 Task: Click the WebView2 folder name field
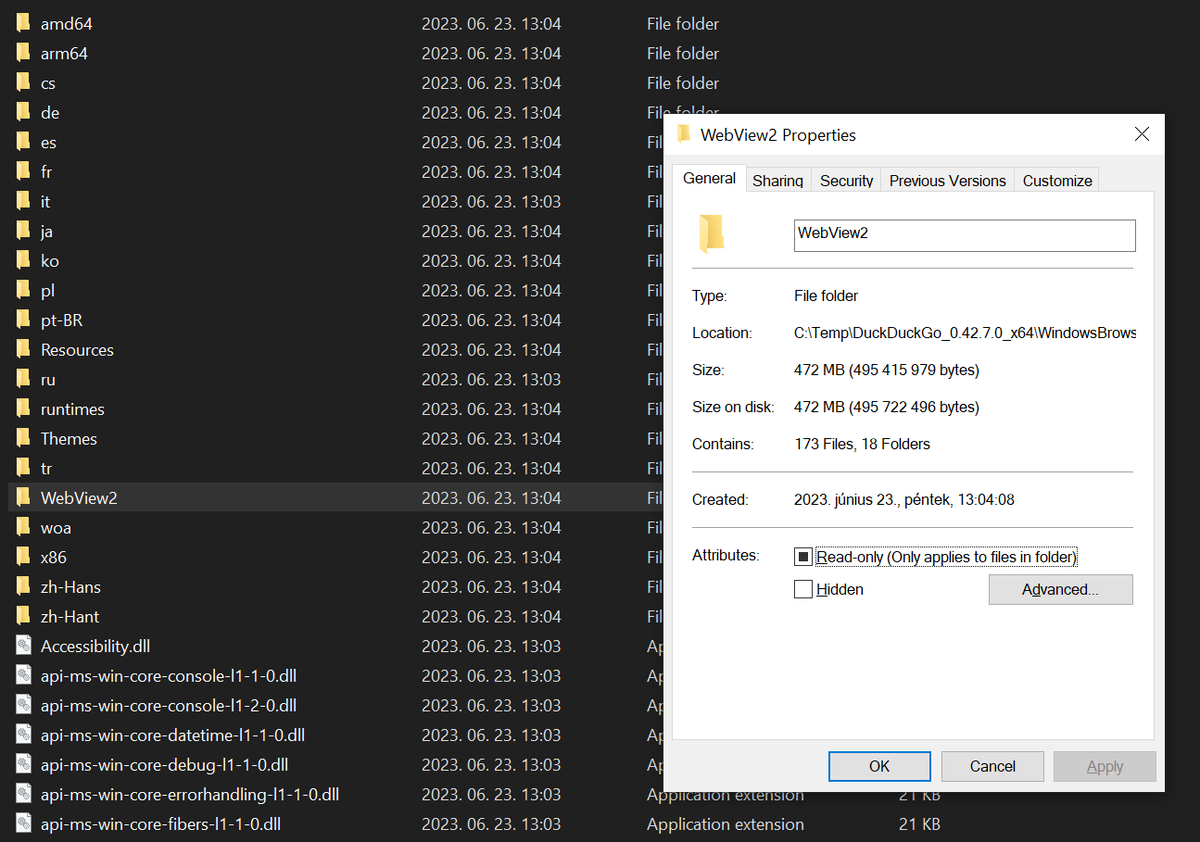[x=965, y=235]
